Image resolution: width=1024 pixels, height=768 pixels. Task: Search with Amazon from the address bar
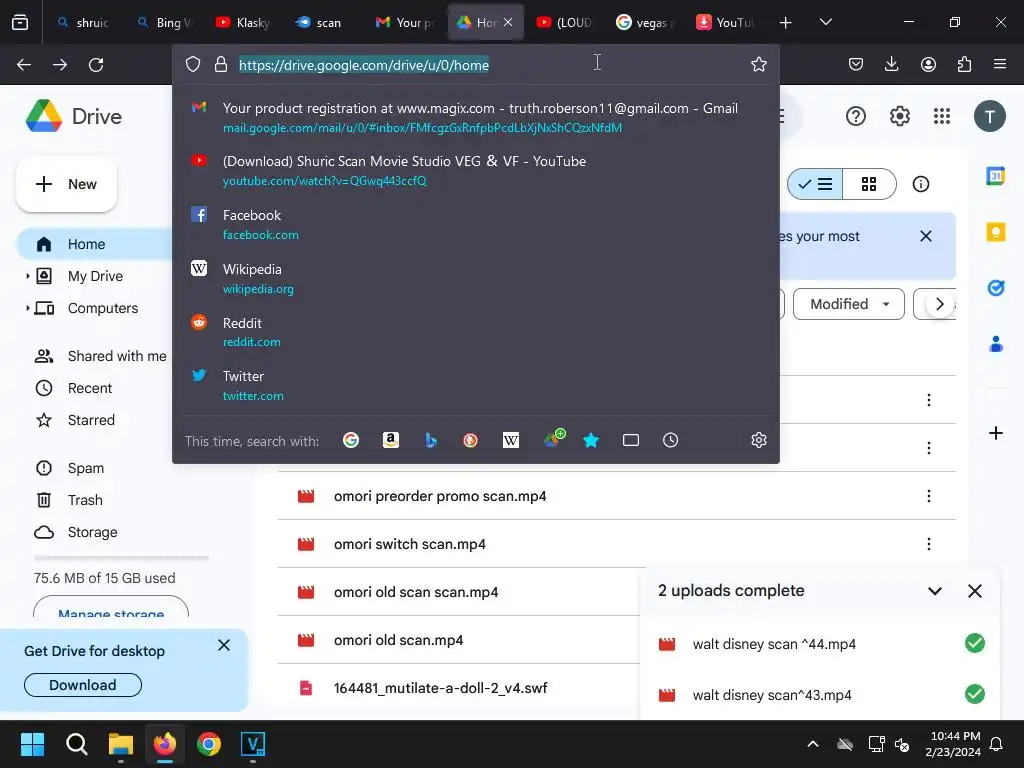tap(391, 440)
